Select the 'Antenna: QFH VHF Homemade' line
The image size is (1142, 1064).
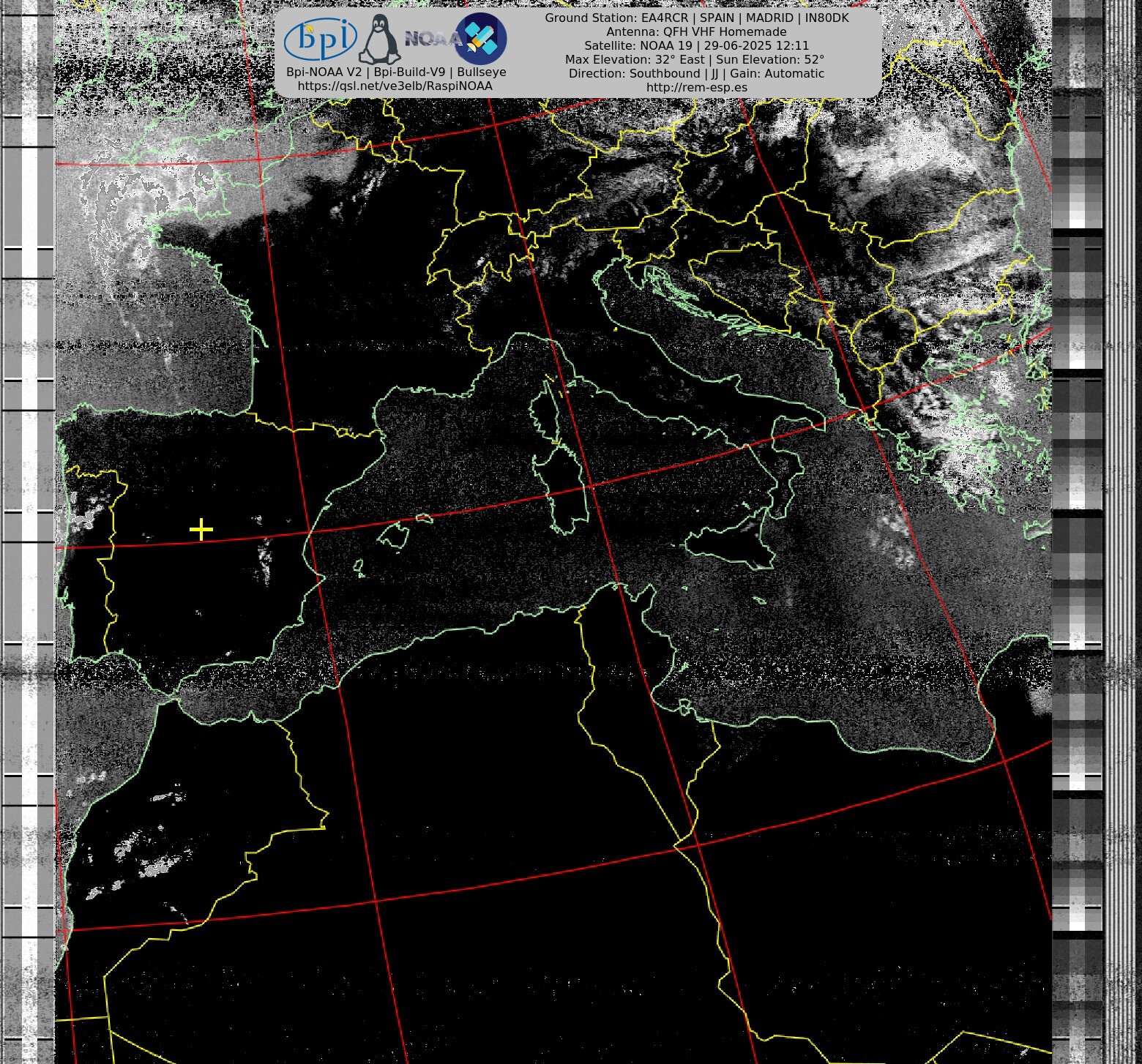pos(696,32)
